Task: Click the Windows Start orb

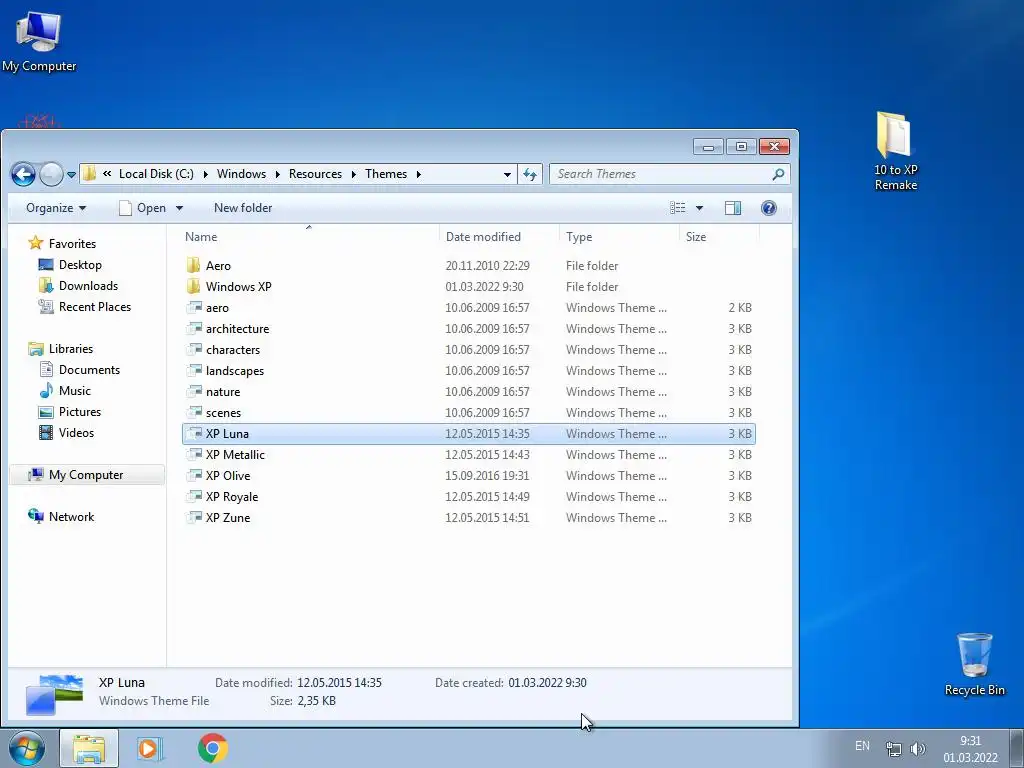Action: (x=27, y=748)
